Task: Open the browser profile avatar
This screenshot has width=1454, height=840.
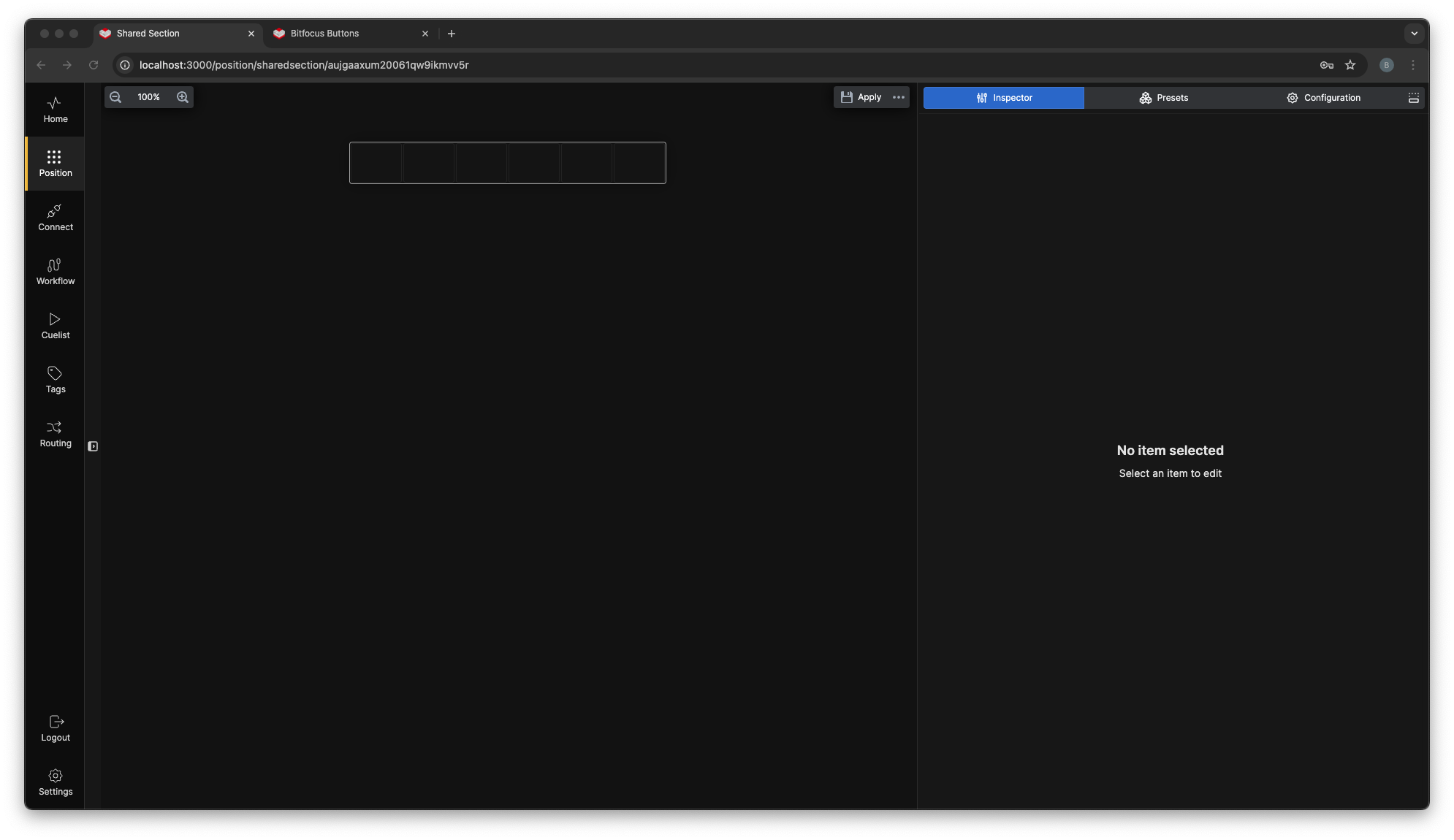Action: [x=1387, y=65]
